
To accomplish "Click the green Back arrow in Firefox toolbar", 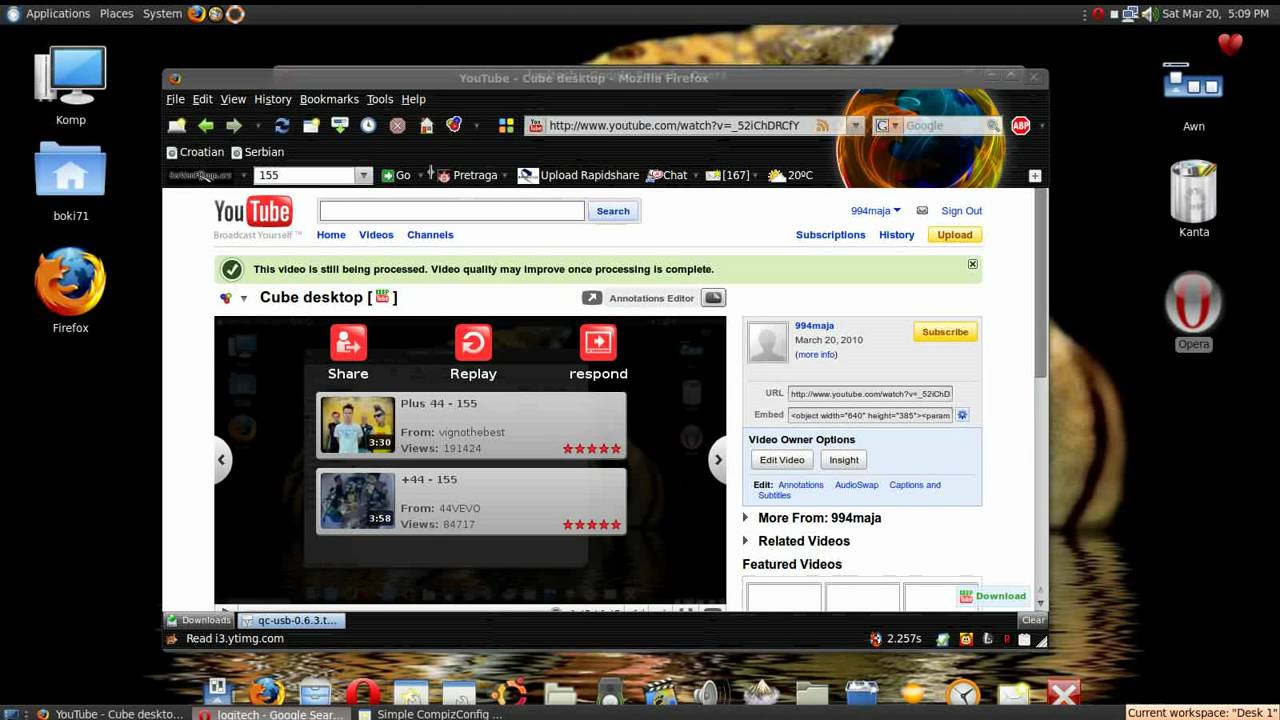I will pos(205,126).
